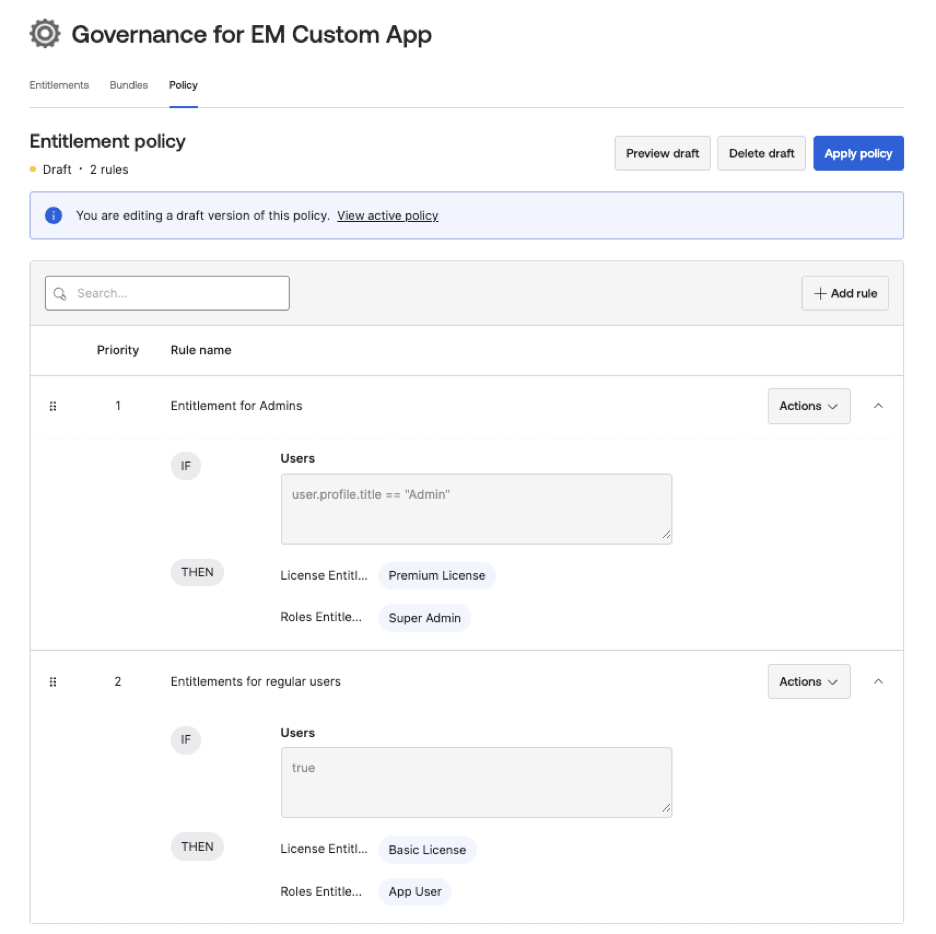Screen dimensions: 936x934
Task: Click the Premium License entitlement chip
Action: click(x=436, y=576)
